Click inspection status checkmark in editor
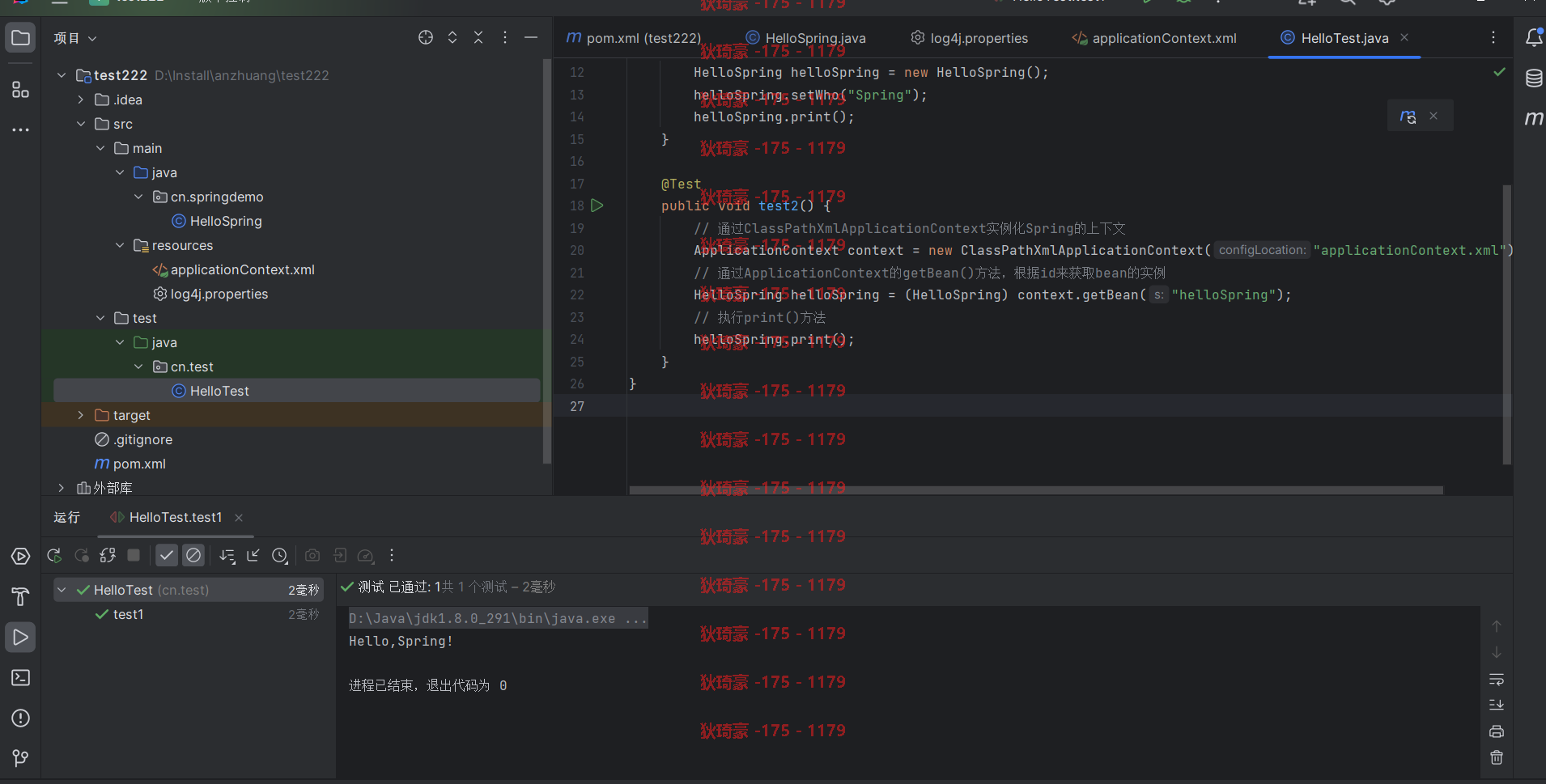Image resolution: width=1546 pixels, height=784 pixels. click(x=1499, y=72)
